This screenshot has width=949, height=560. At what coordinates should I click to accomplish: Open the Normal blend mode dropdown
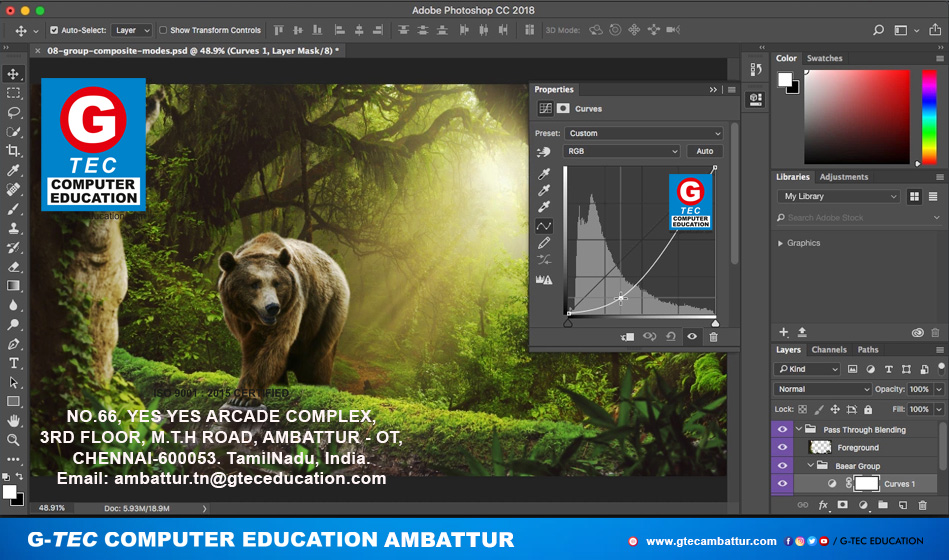click(823, 389)
